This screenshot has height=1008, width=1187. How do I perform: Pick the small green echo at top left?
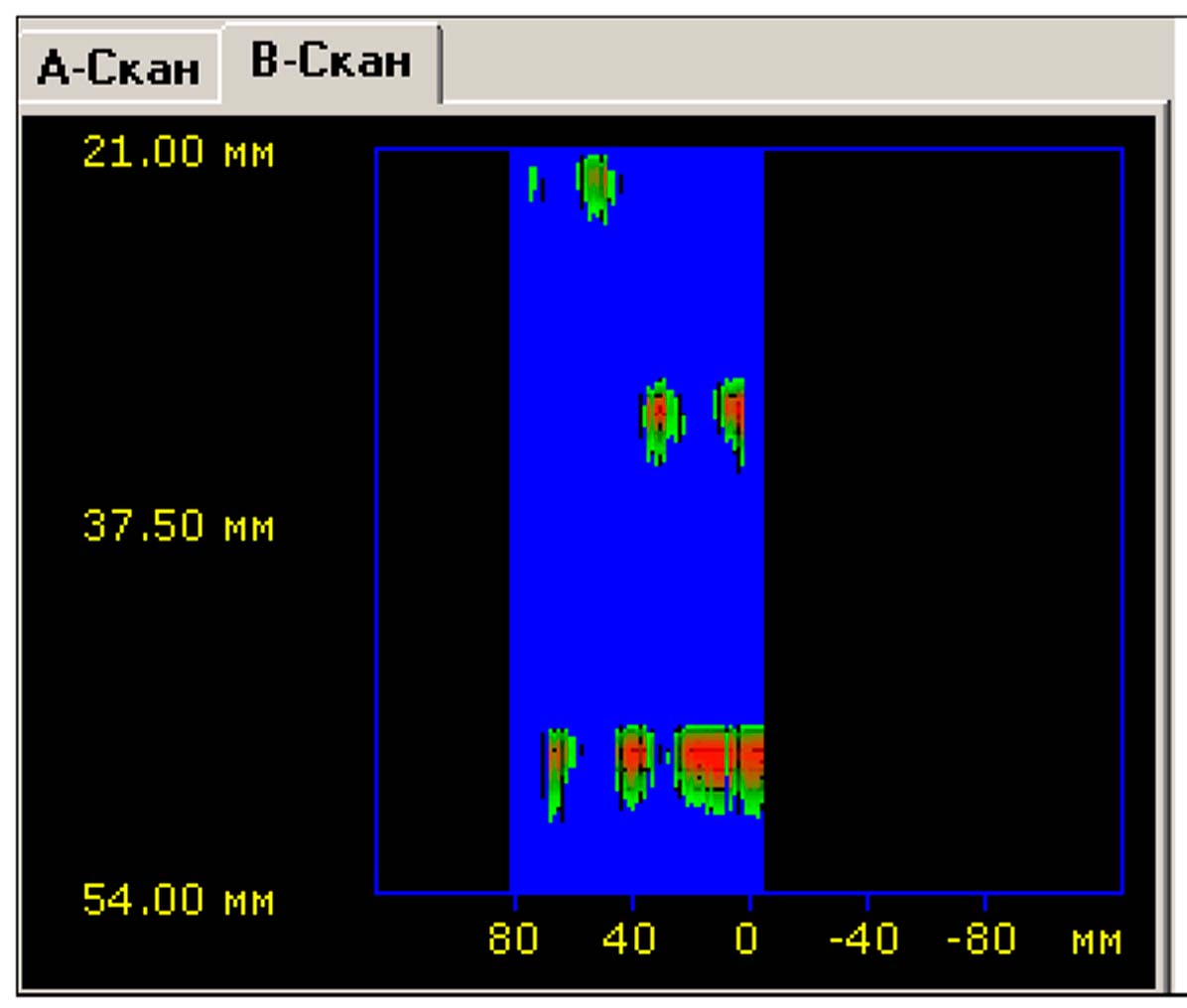click(x=534, y=183)
